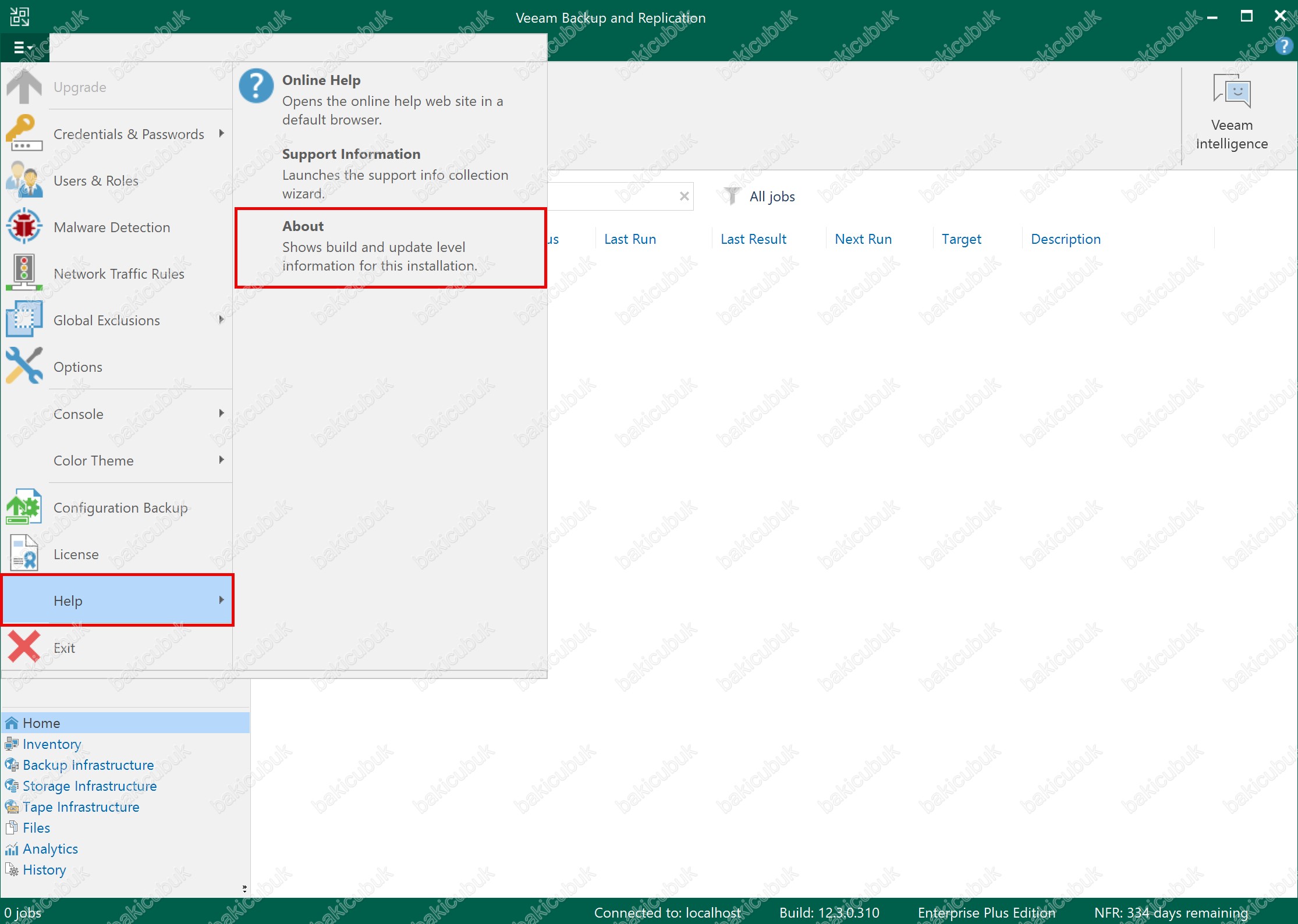Open Veeam Intelligence chat icon

1232,91
